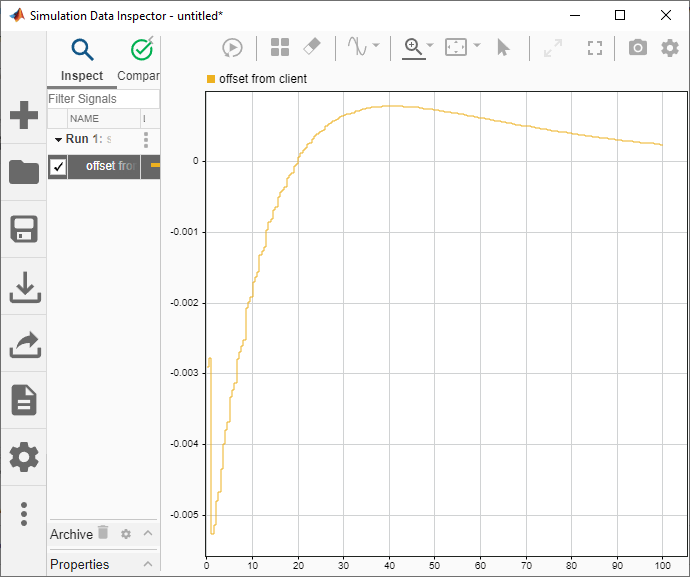The width and height of the screenshot is (690, 577).
Task: Click the Export share arrow icon
Action: pos(23,344)
